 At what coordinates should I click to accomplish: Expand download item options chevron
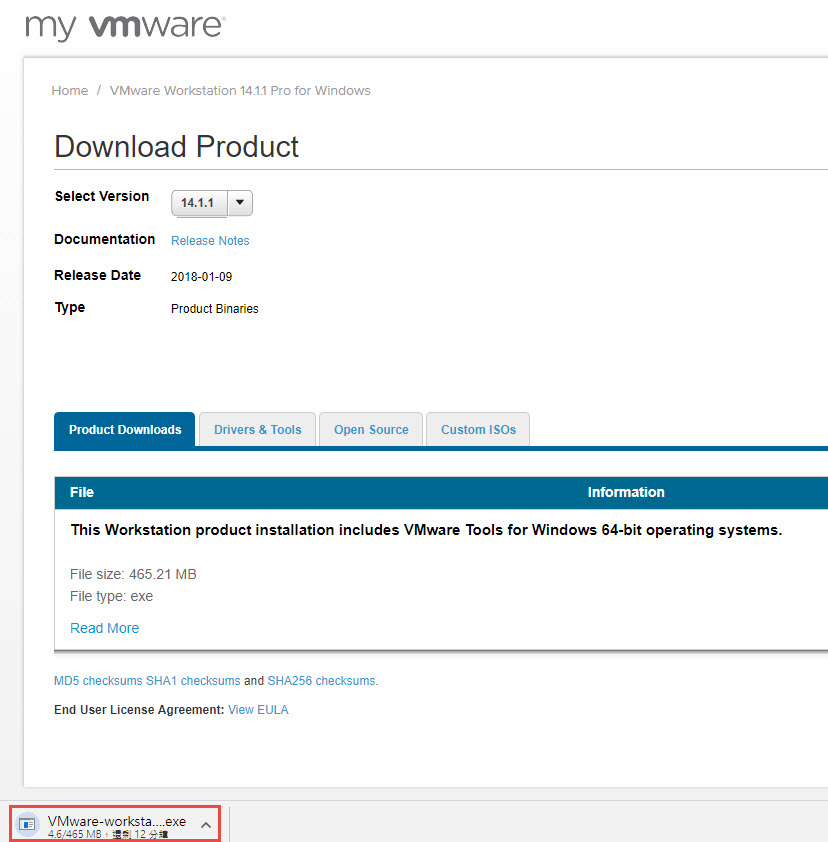click(x=206, y=825)
